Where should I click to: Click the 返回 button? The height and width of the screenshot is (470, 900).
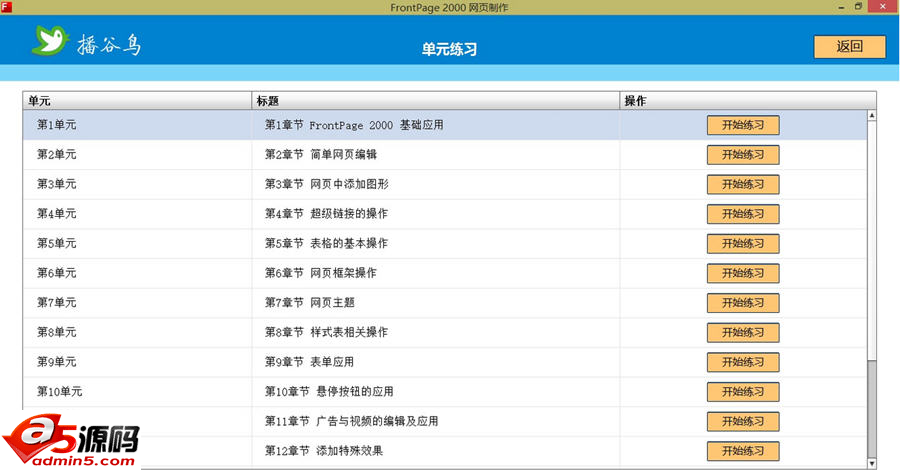click(849, 46)
